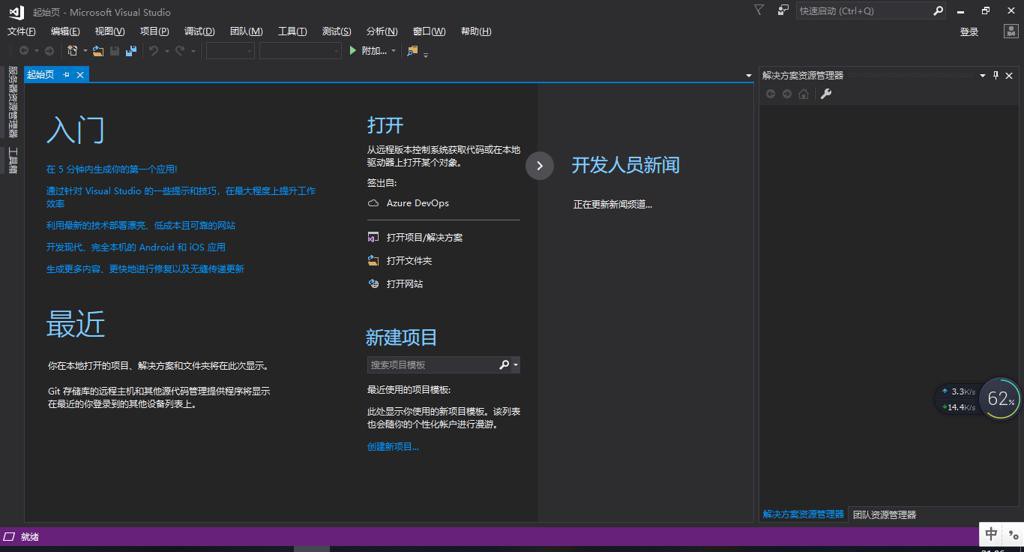Open the 分析(N) menu
Screen dimensions: 1024x552
[382, 31]
